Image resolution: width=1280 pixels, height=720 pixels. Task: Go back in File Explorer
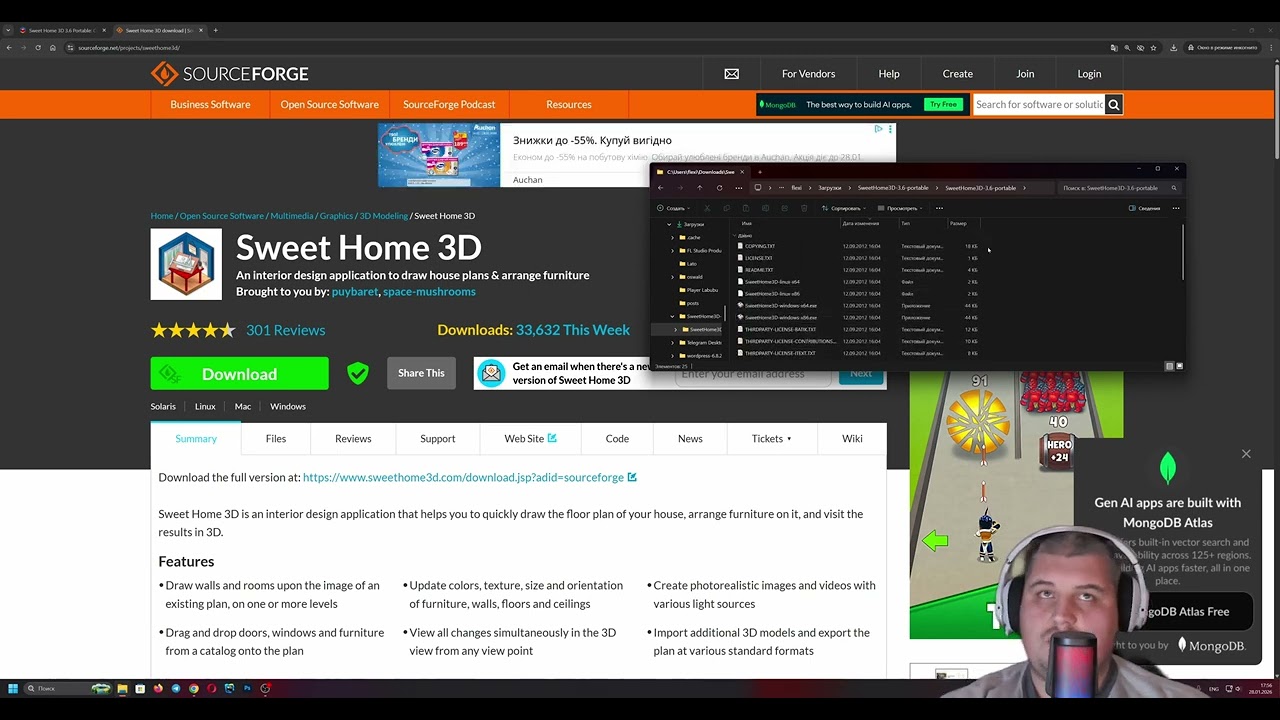point(660,188)
